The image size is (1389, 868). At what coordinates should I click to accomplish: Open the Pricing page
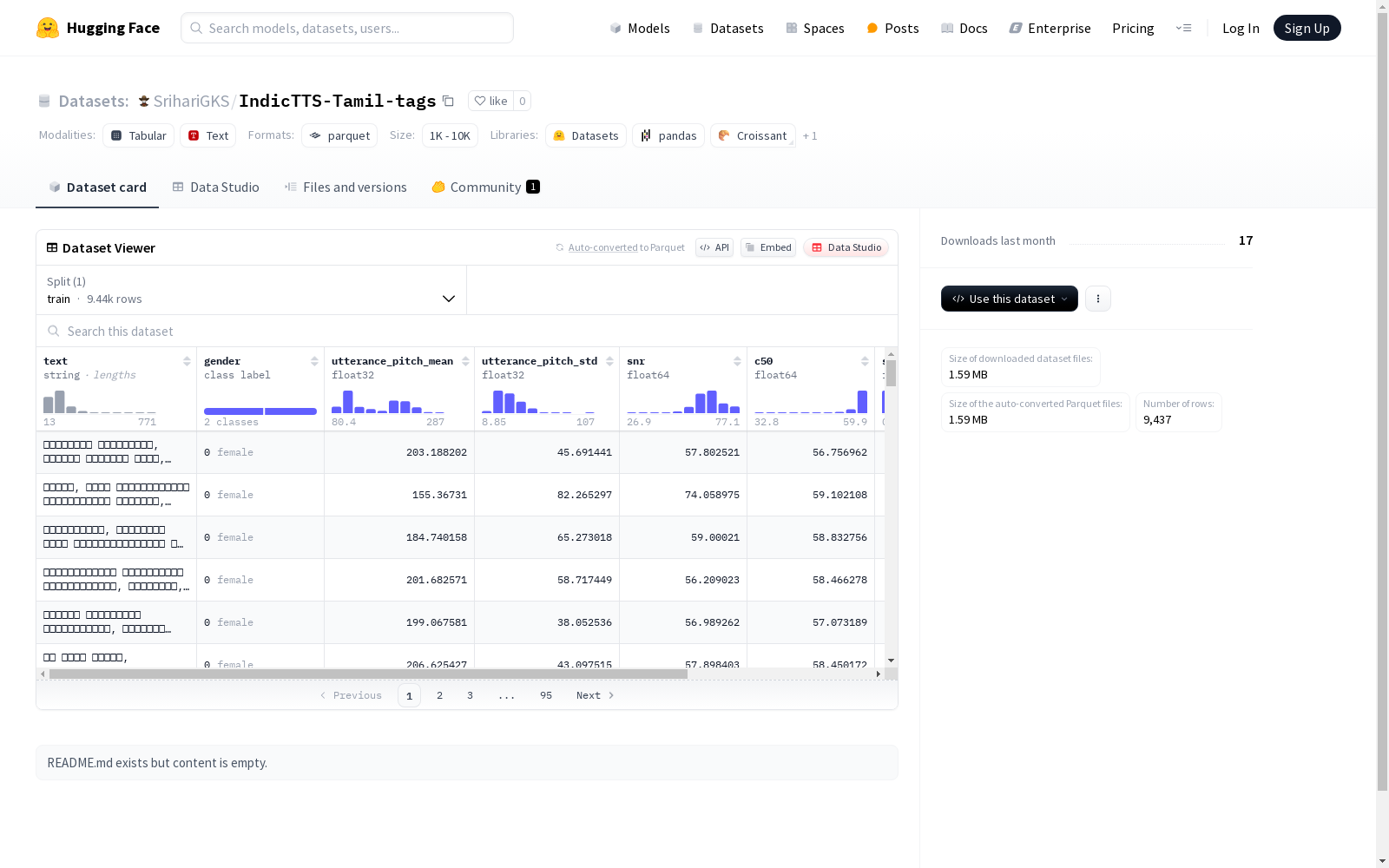(x=1133, y=28)
